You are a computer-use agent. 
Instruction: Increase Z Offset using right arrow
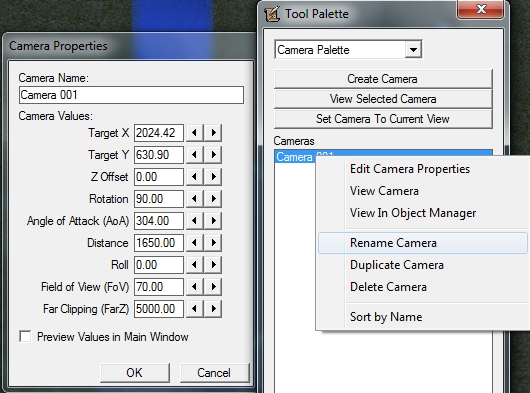click(x=213, y=176)
